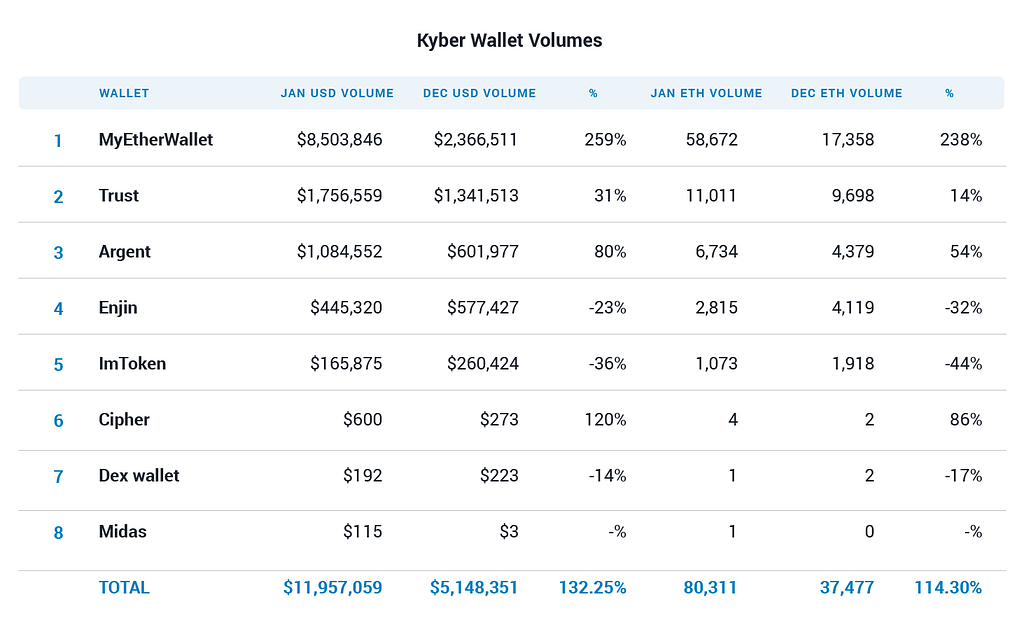This screenshot has height=641, width=1024.
Task: Select the DEC USD VOLUME column header
Action: [479, 93]
